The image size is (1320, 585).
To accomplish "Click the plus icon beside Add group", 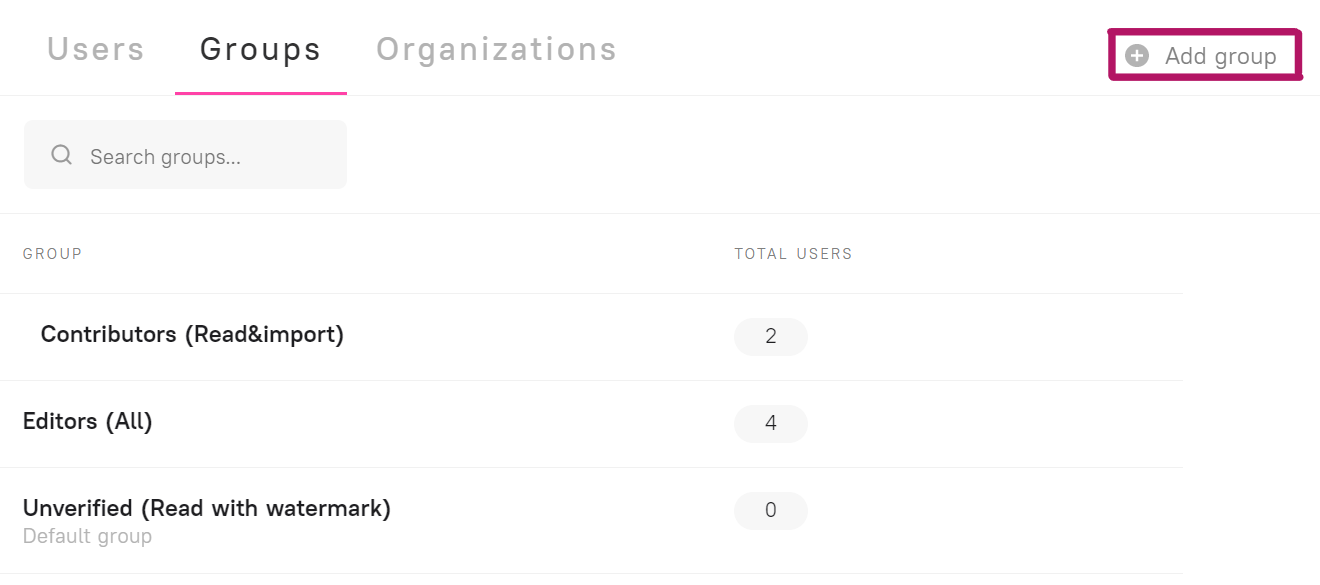I will click(1137, 56).
